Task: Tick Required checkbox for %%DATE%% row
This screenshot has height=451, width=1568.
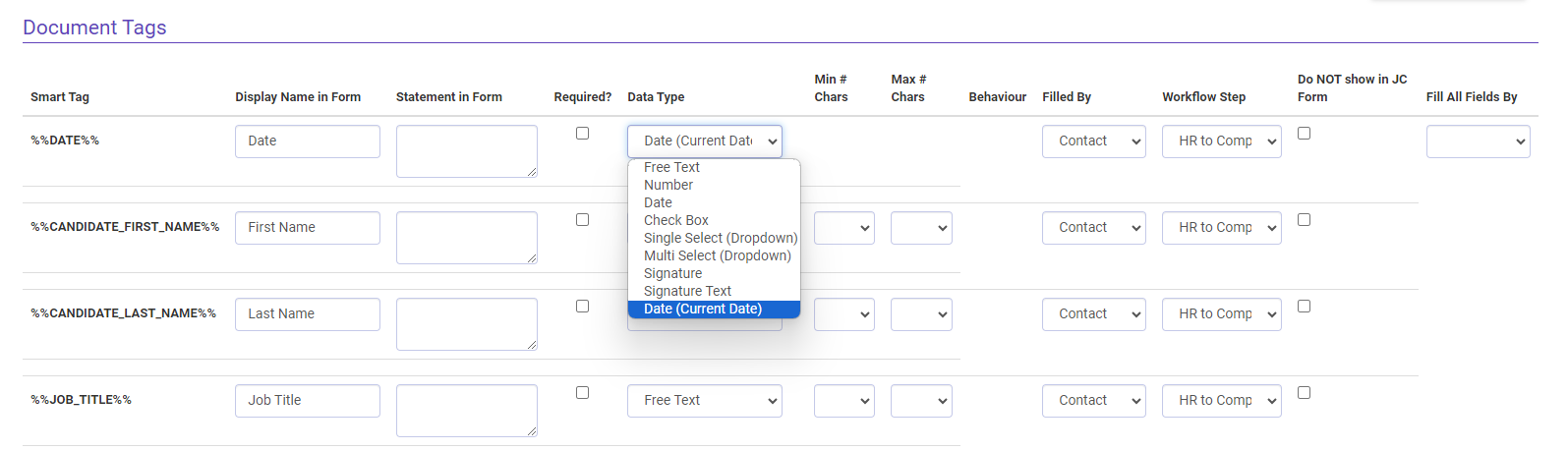Action: tap(582, 133)
